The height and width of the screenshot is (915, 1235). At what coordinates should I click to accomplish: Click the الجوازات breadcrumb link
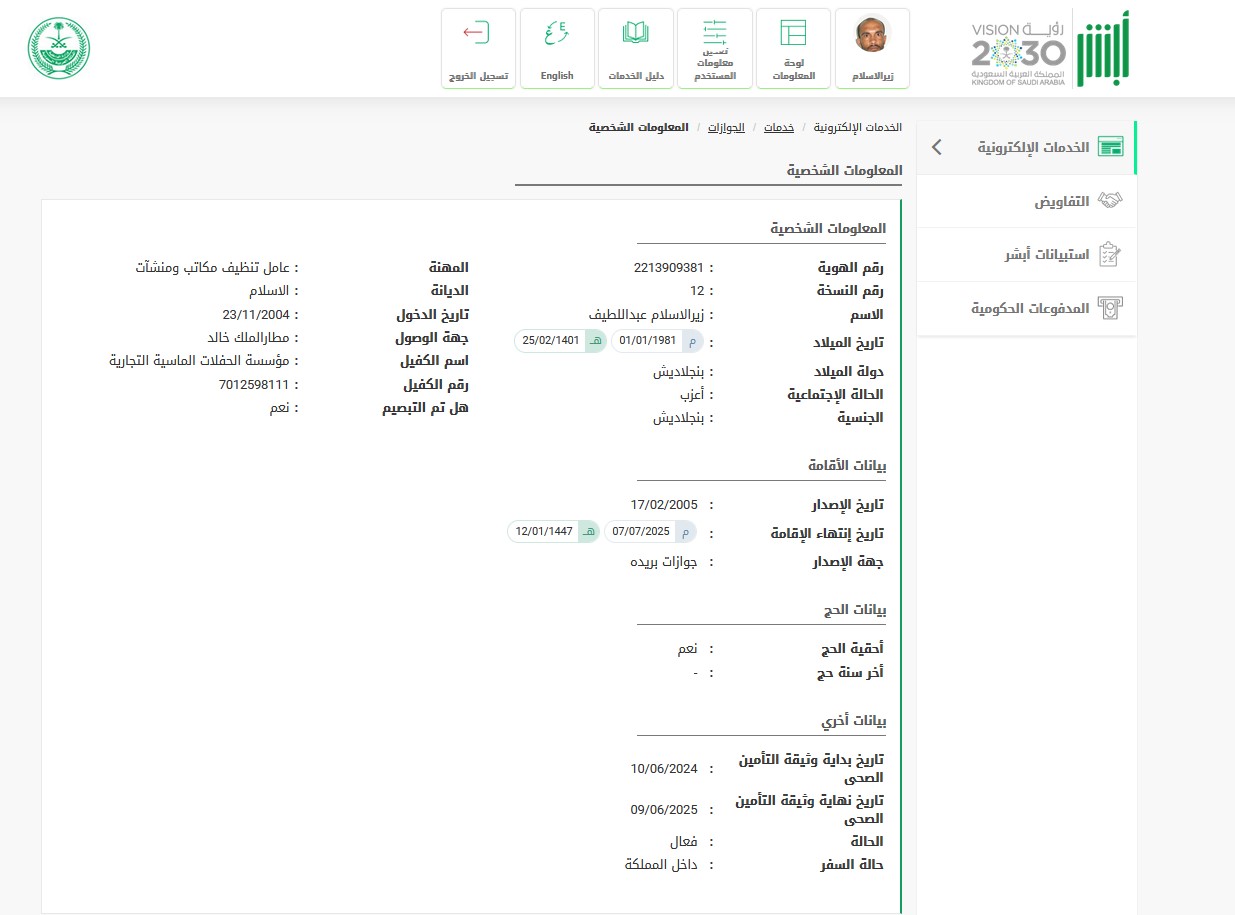[727, 128]
